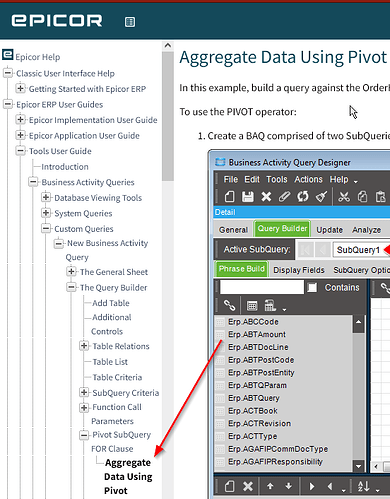Click the calculator icon above table list

point(270,305)
